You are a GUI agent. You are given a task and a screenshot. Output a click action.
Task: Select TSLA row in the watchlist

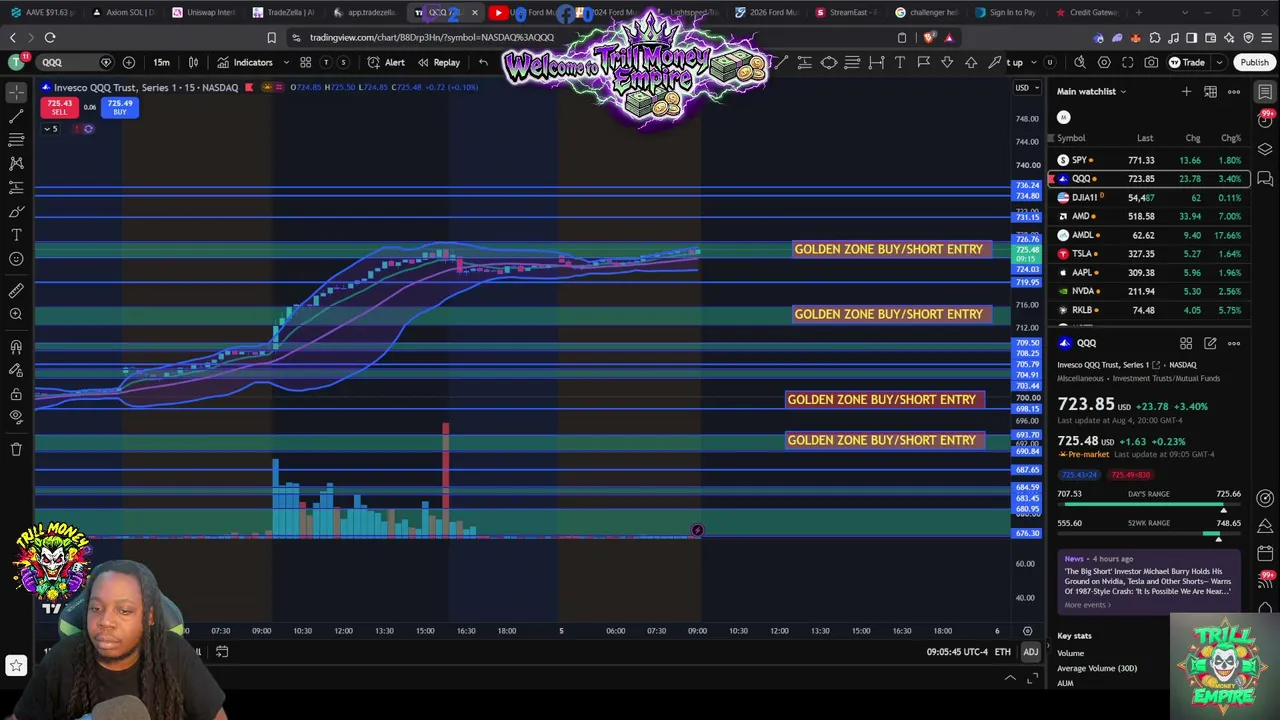pyautogui.click(x=1149, y=254)
